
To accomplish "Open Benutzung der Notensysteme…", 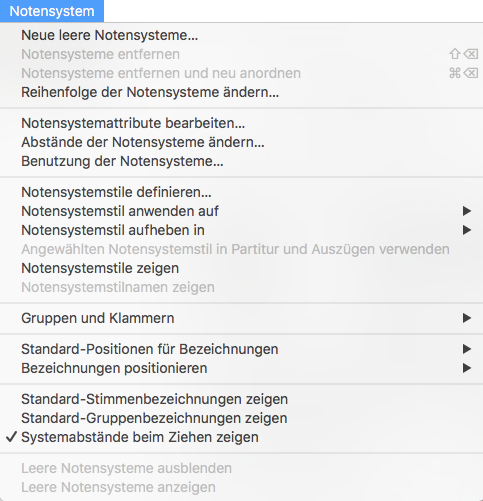I will point(241,161).
